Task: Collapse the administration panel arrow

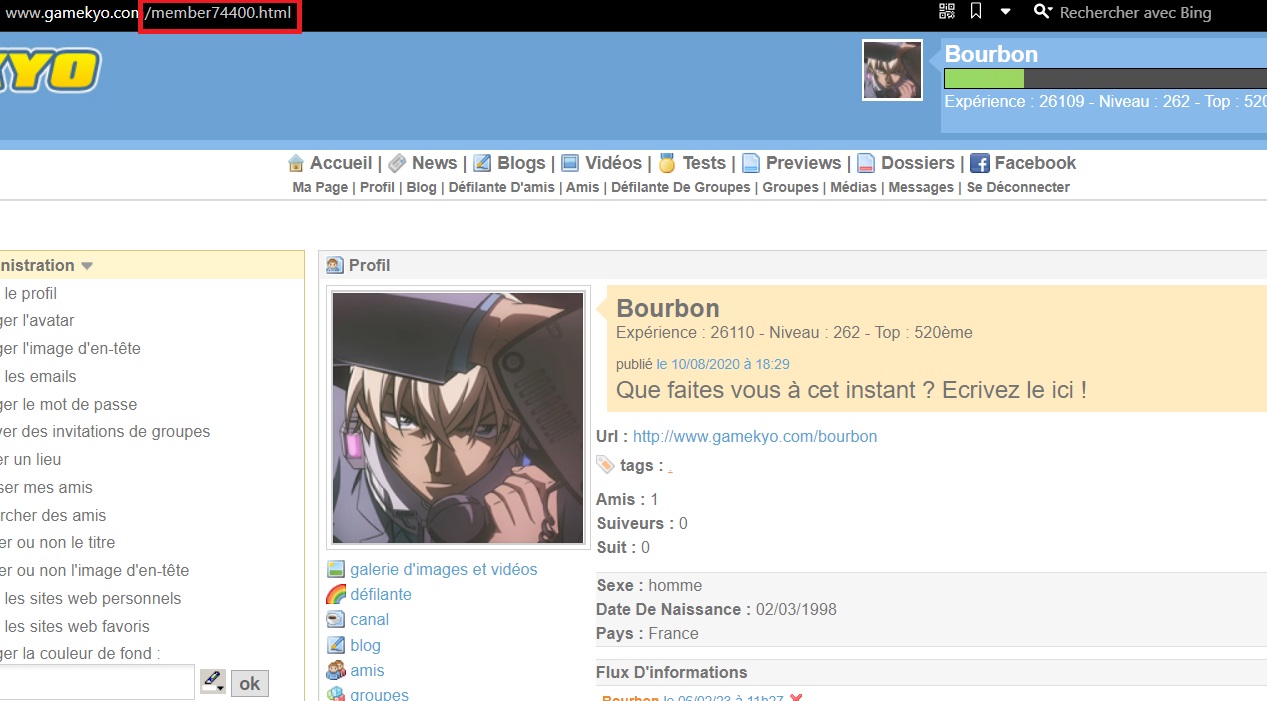Action: click(87, 266)
